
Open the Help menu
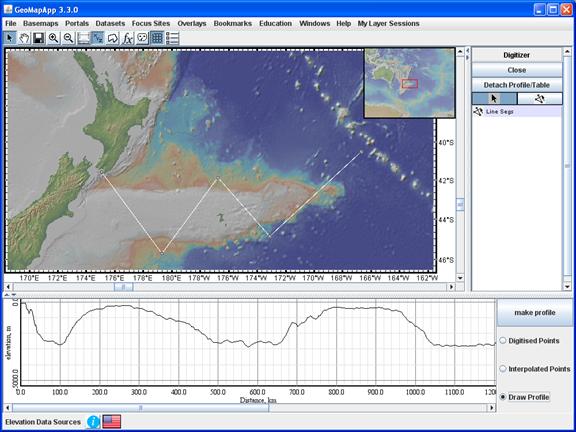point(343,23)
